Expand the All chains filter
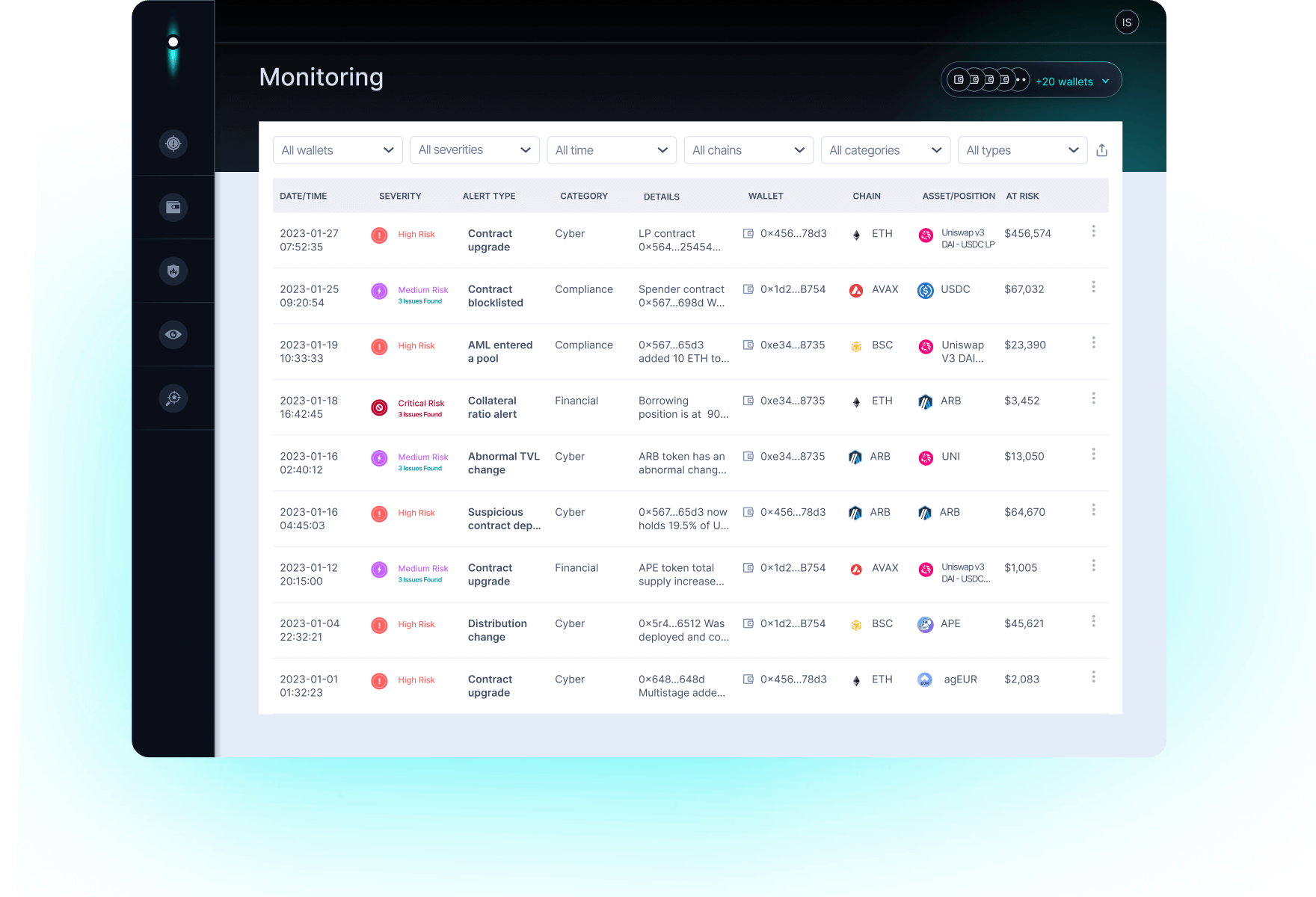 (x=748, y=149)
